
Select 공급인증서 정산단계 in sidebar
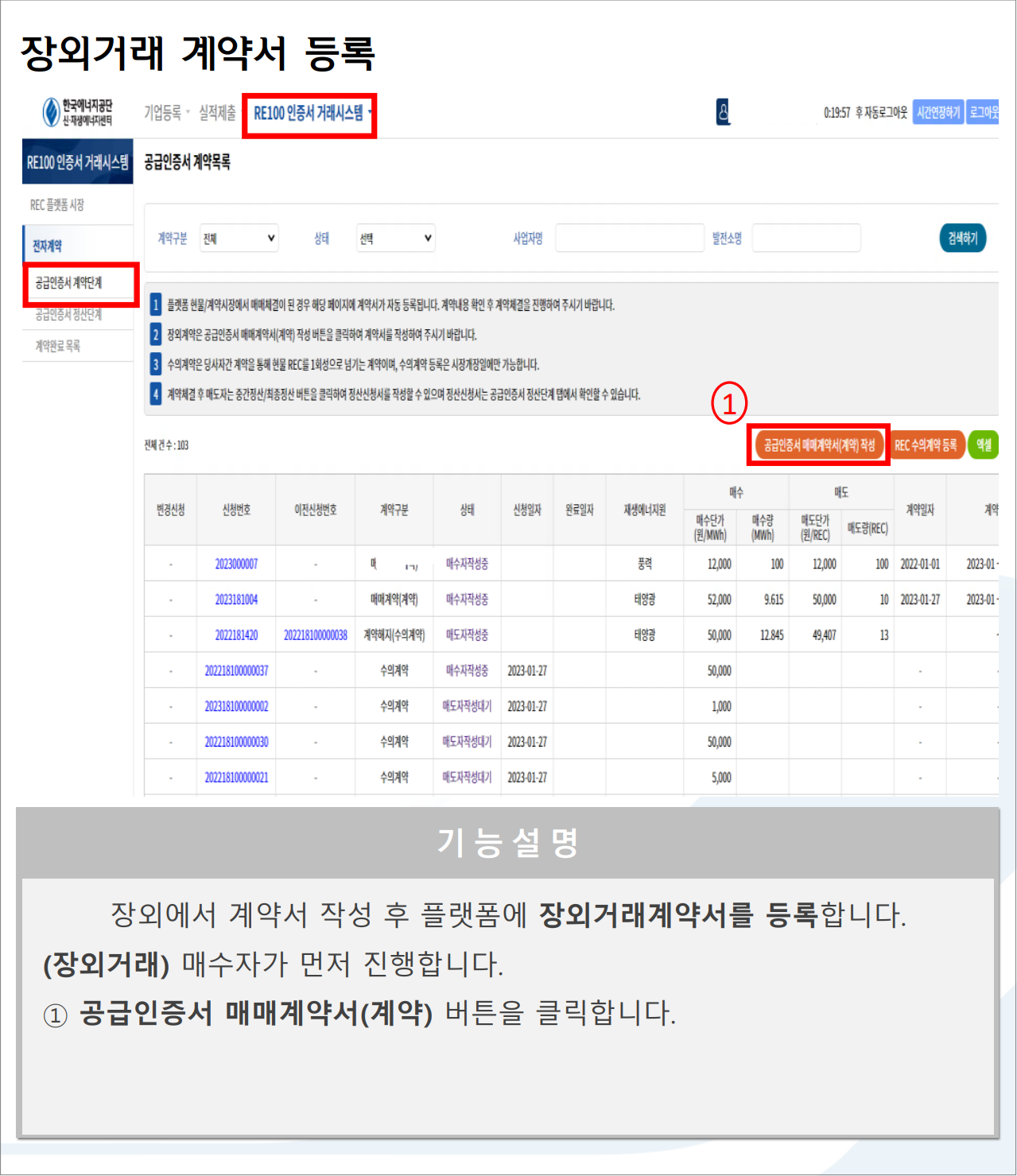point(68,315)
